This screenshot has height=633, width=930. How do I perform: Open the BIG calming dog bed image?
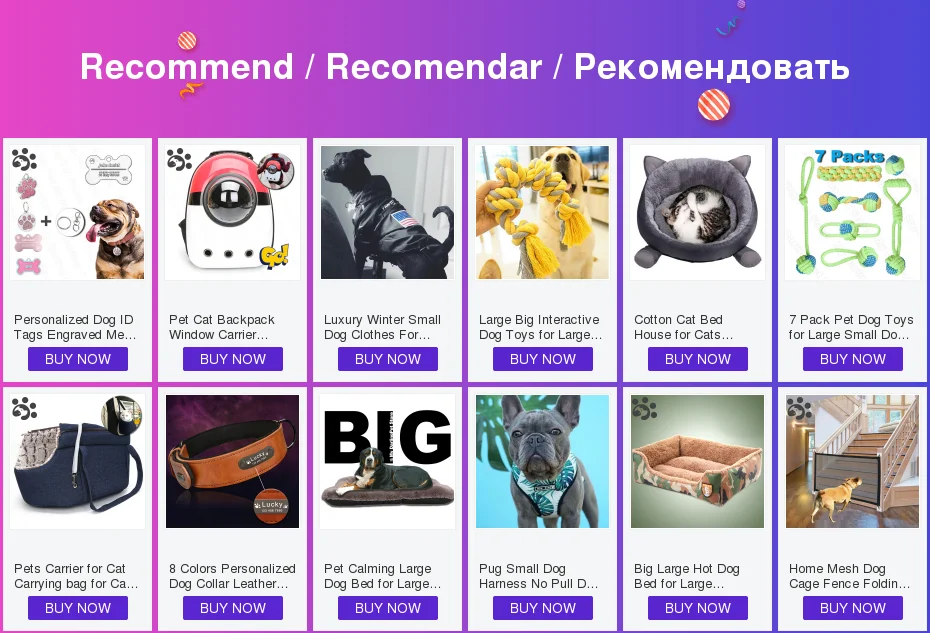387,462
